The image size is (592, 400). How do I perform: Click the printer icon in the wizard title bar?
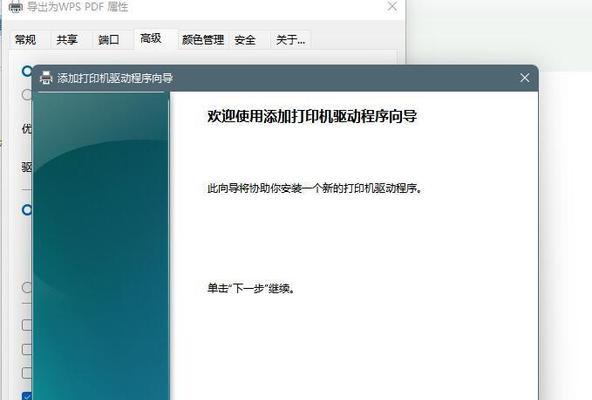coord(46,78)
